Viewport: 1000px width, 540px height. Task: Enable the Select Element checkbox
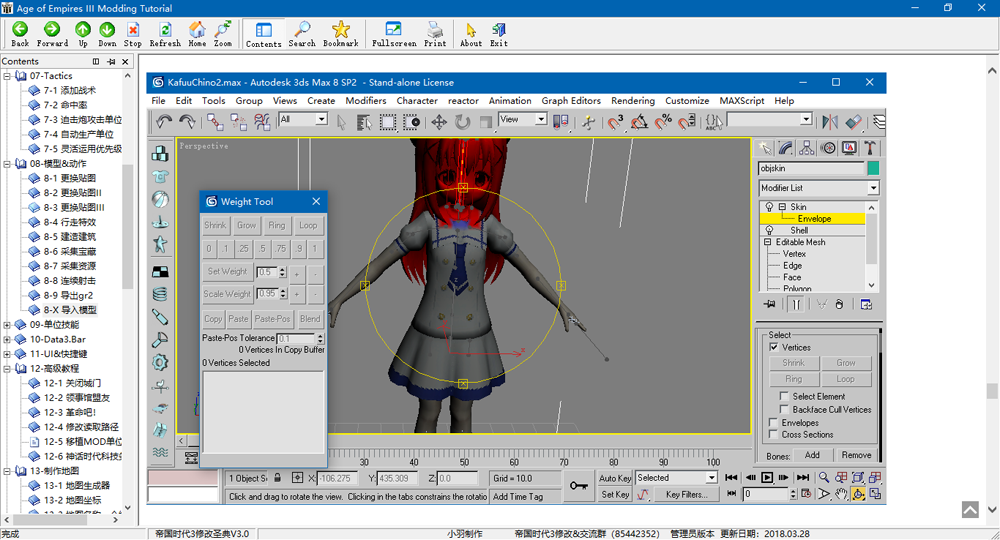784,397
